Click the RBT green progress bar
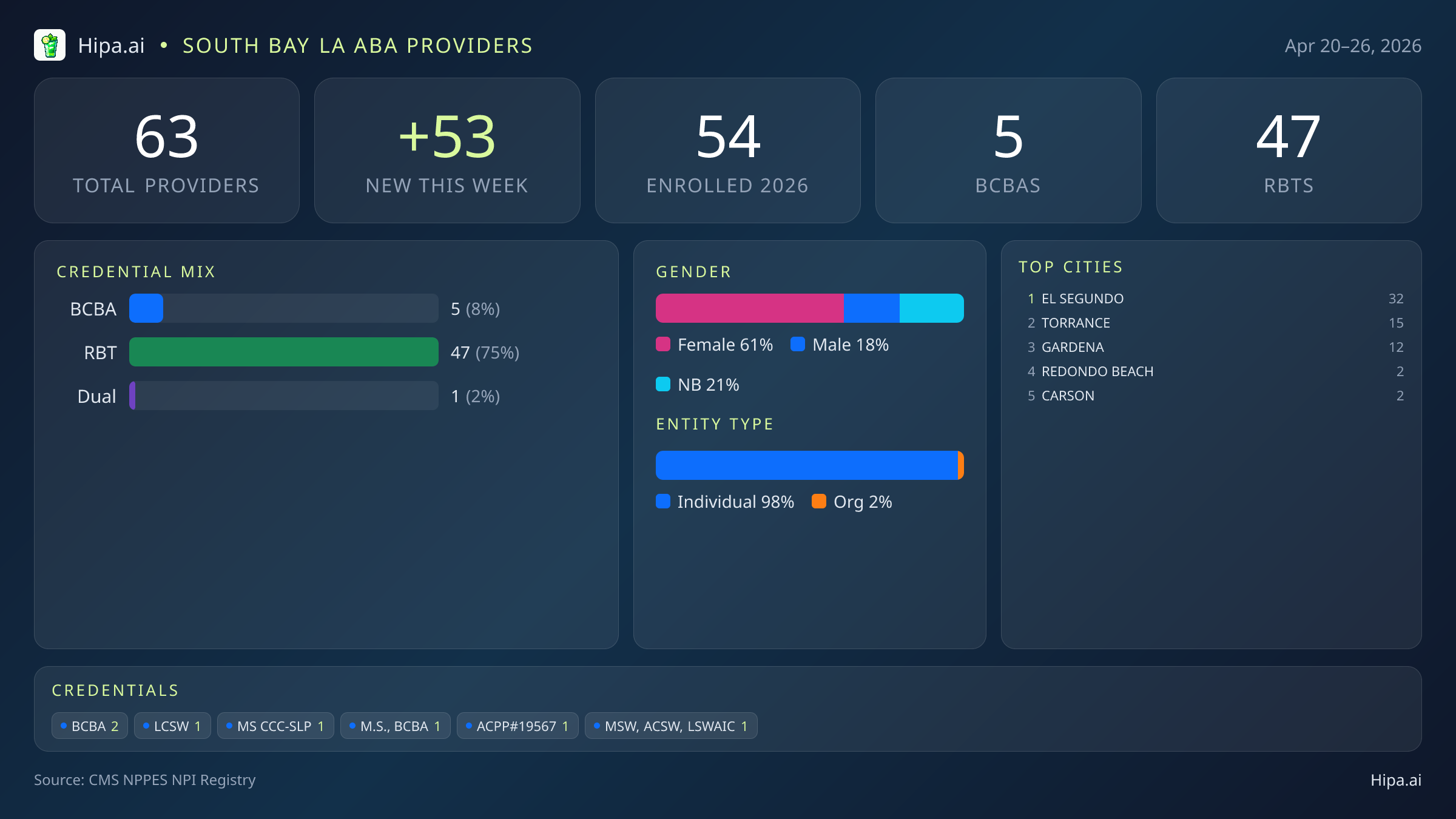Image resolution: width=1456 pixels, height=819 pixels. tap(283, 352)
